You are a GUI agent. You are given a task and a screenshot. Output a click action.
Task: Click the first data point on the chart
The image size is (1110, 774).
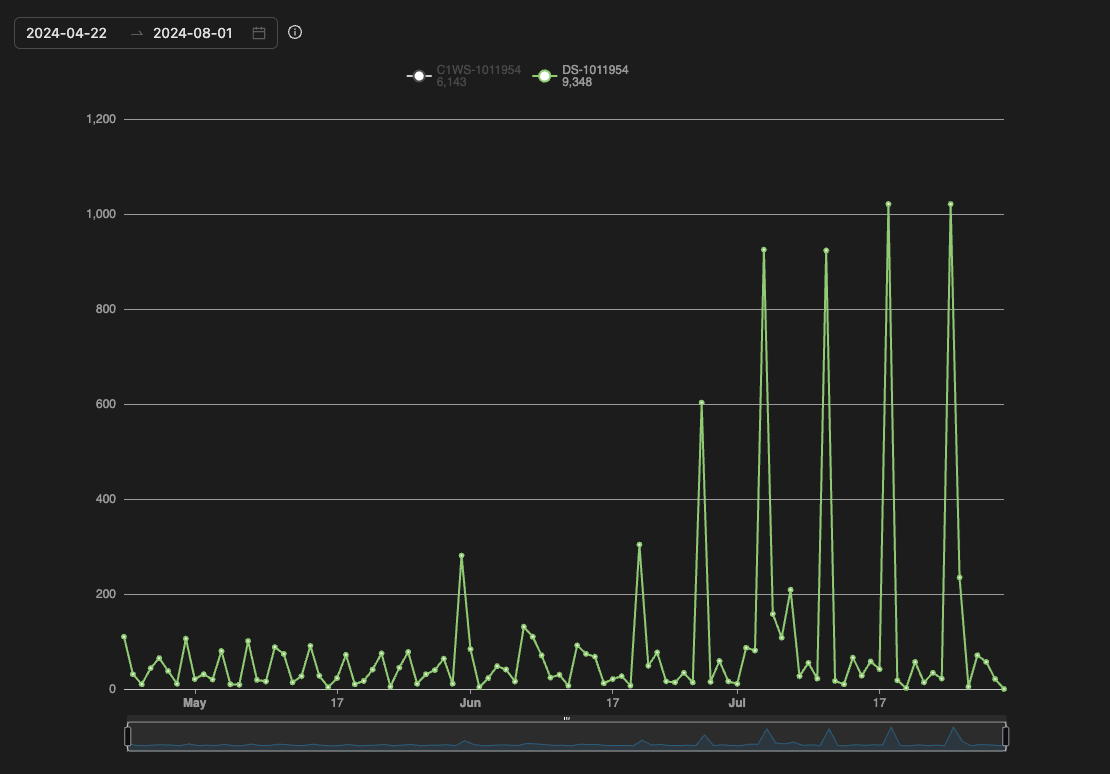(x=124, y=637)
